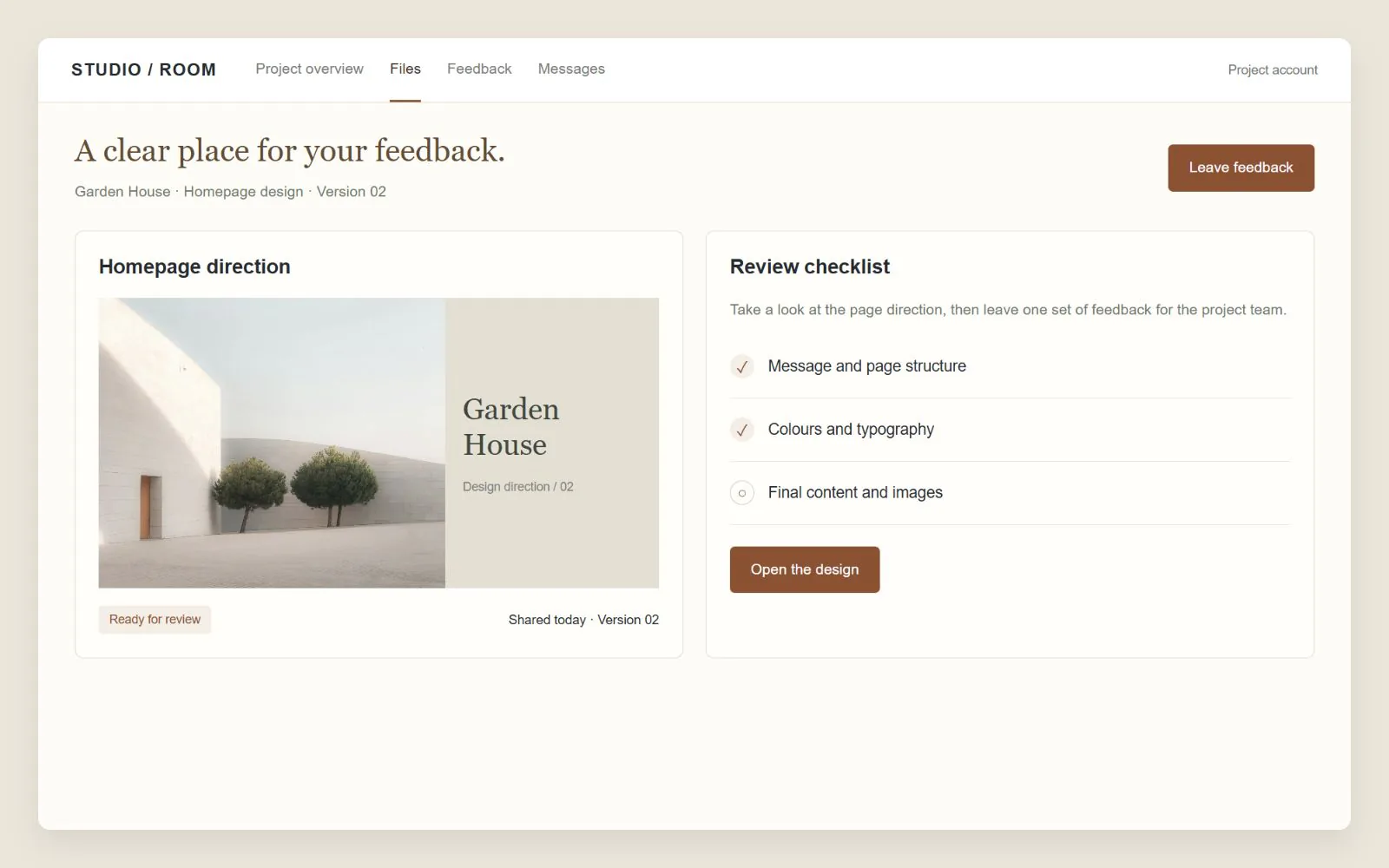Click the checklist instruction paragraph text
Screen dimensions: 1389x868
coord(1008,310)
